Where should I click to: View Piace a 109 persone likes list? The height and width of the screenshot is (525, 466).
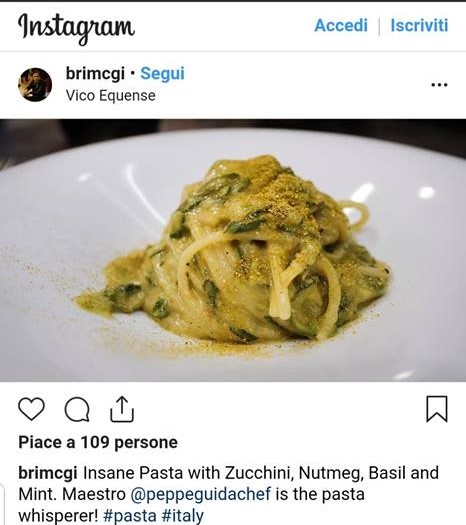click(x=98, y=442)
